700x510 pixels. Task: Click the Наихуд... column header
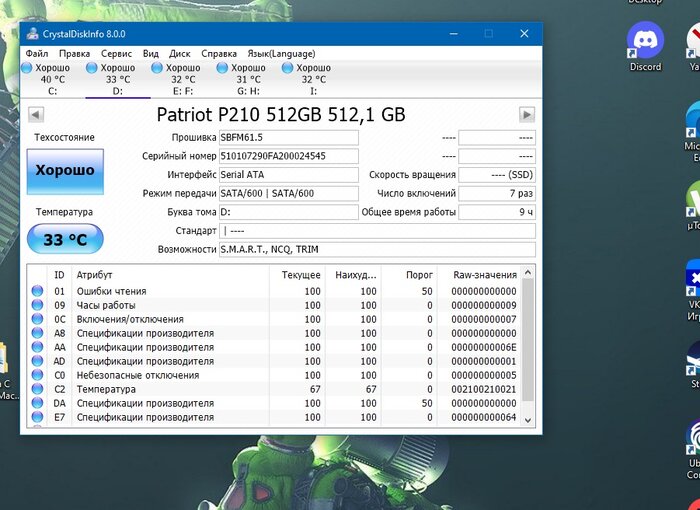[353, 275]
